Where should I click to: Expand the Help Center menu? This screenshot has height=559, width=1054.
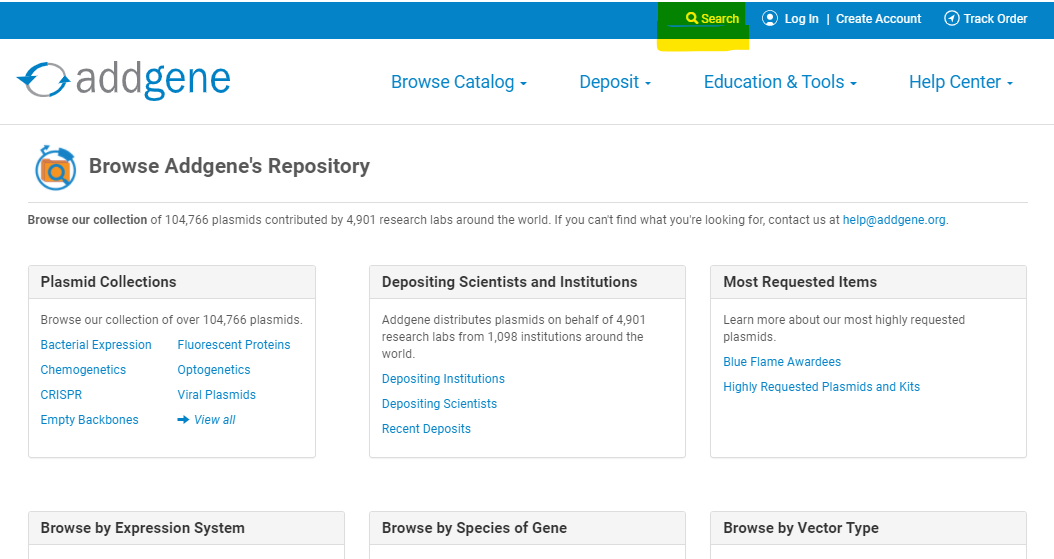coord(961,82)
